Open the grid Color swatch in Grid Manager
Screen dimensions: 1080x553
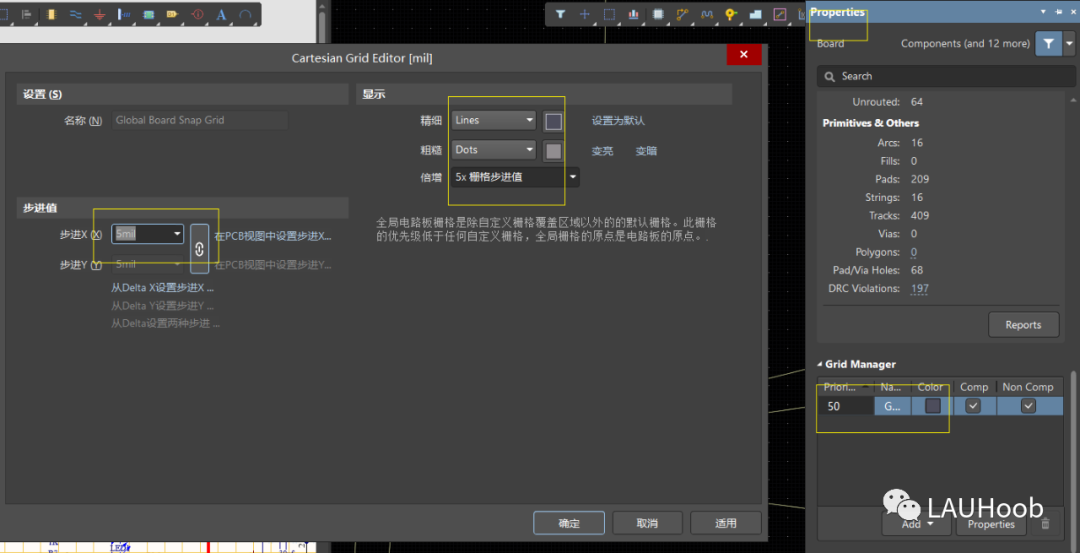click(933, 406)
